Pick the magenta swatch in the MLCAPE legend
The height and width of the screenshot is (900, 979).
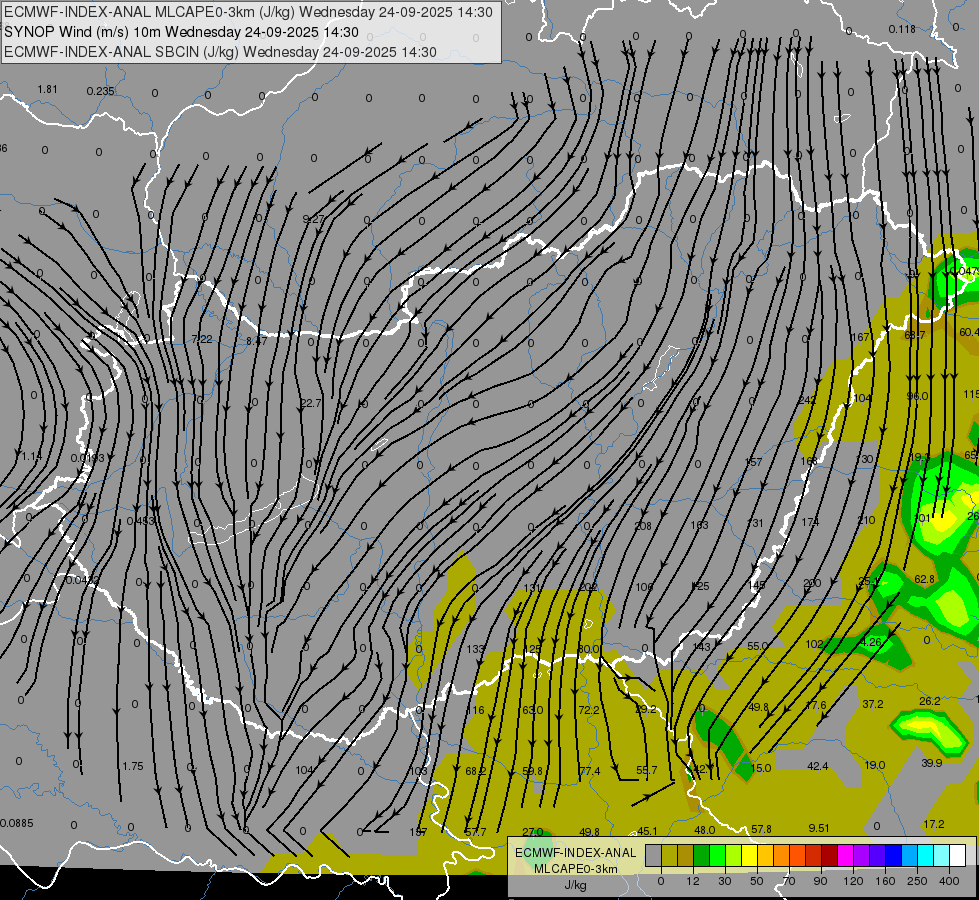click(845, 855)
